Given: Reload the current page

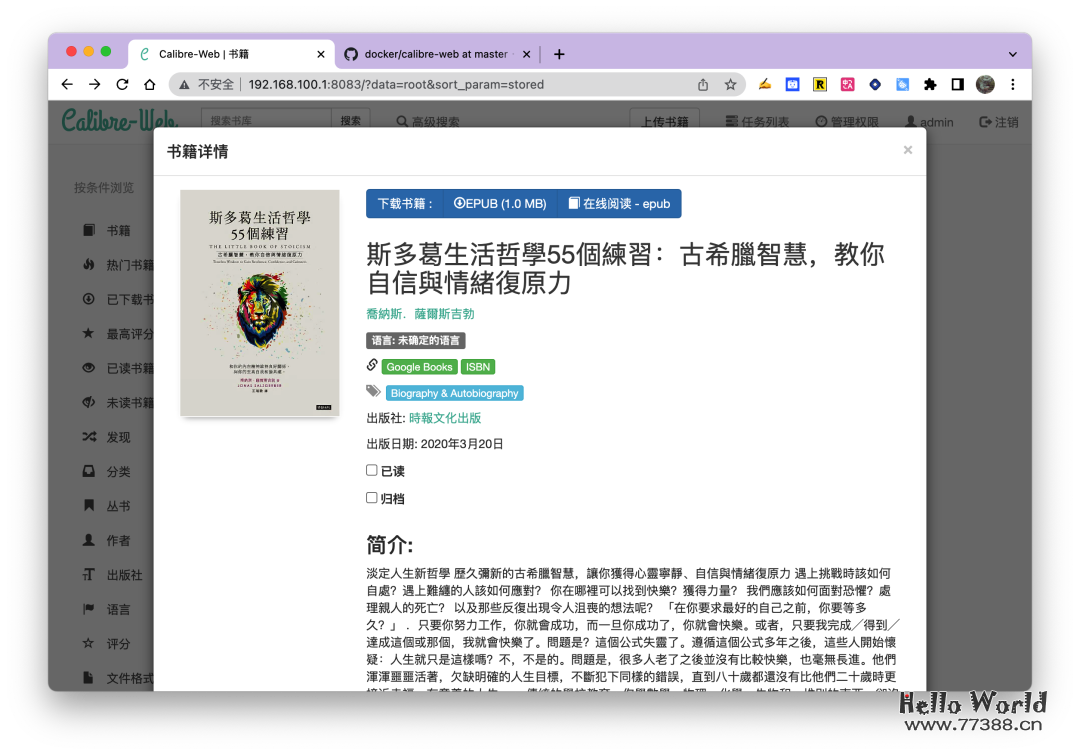Looking at the screenshot, I should coord(122,84).
